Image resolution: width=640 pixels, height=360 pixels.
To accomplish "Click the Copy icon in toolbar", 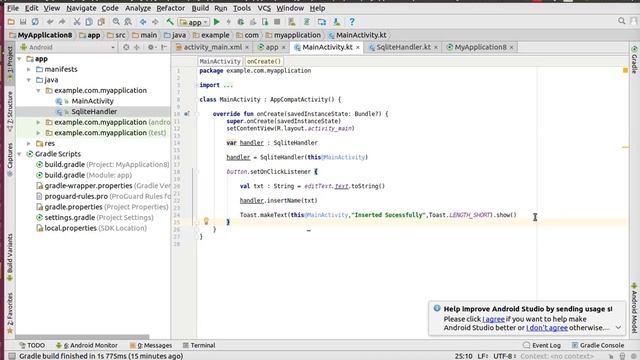I will (x=89, y=22).
